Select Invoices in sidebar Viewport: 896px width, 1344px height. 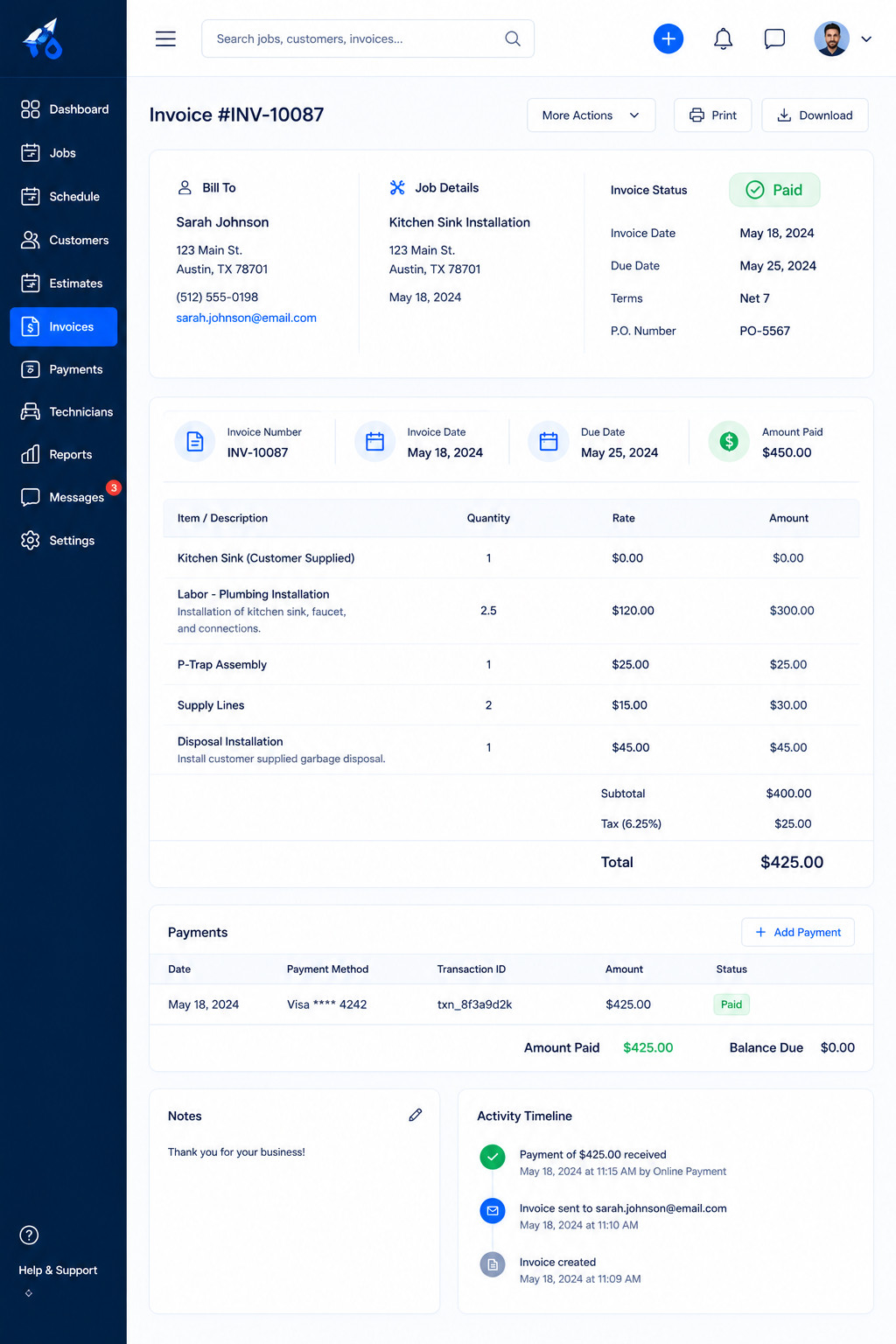[x=64, y=326]
